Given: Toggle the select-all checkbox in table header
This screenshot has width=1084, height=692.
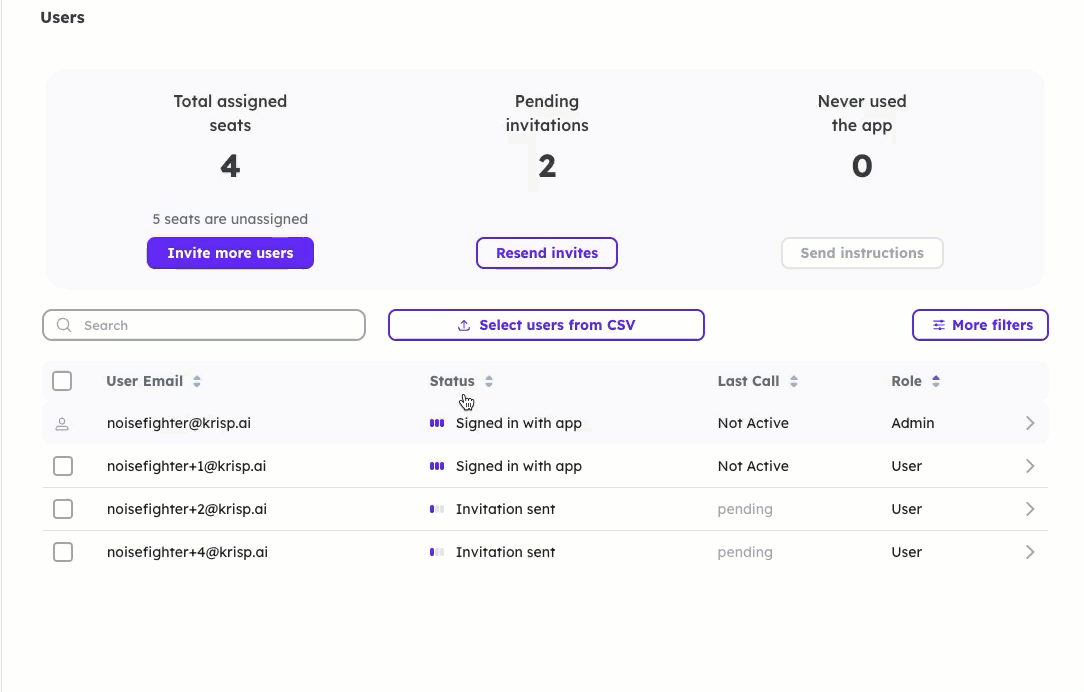Looking at the screenshot, I should point(62,381).
